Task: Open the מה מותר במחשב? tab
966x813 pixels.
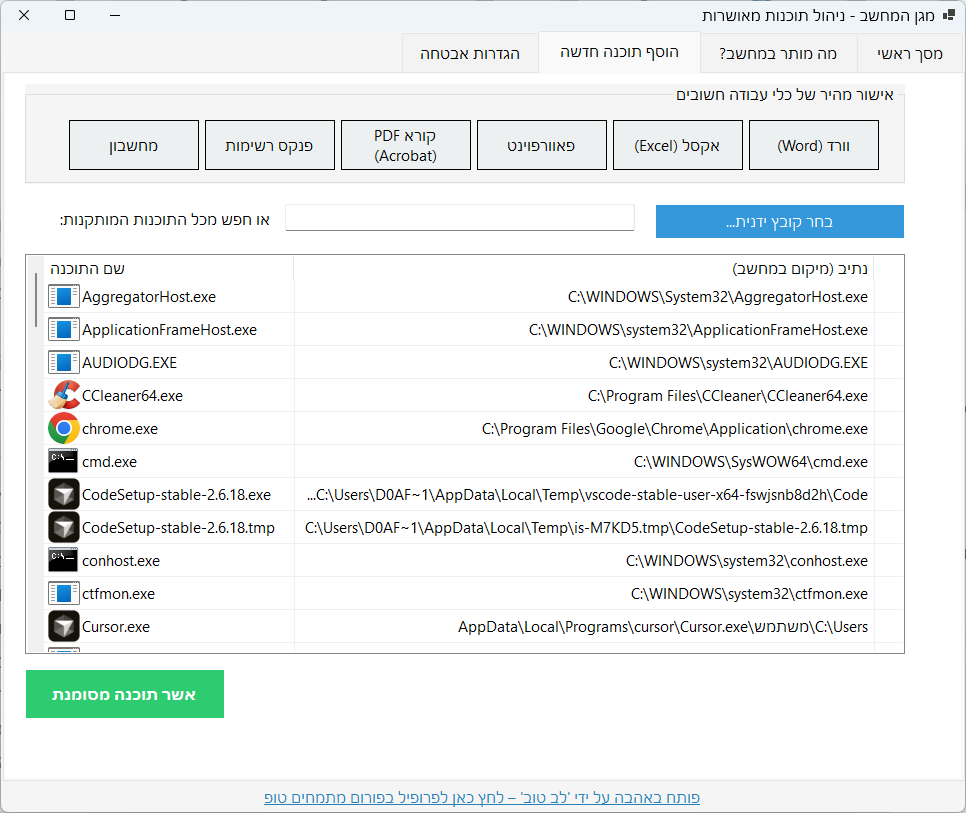Action: [x=778, y=53]
